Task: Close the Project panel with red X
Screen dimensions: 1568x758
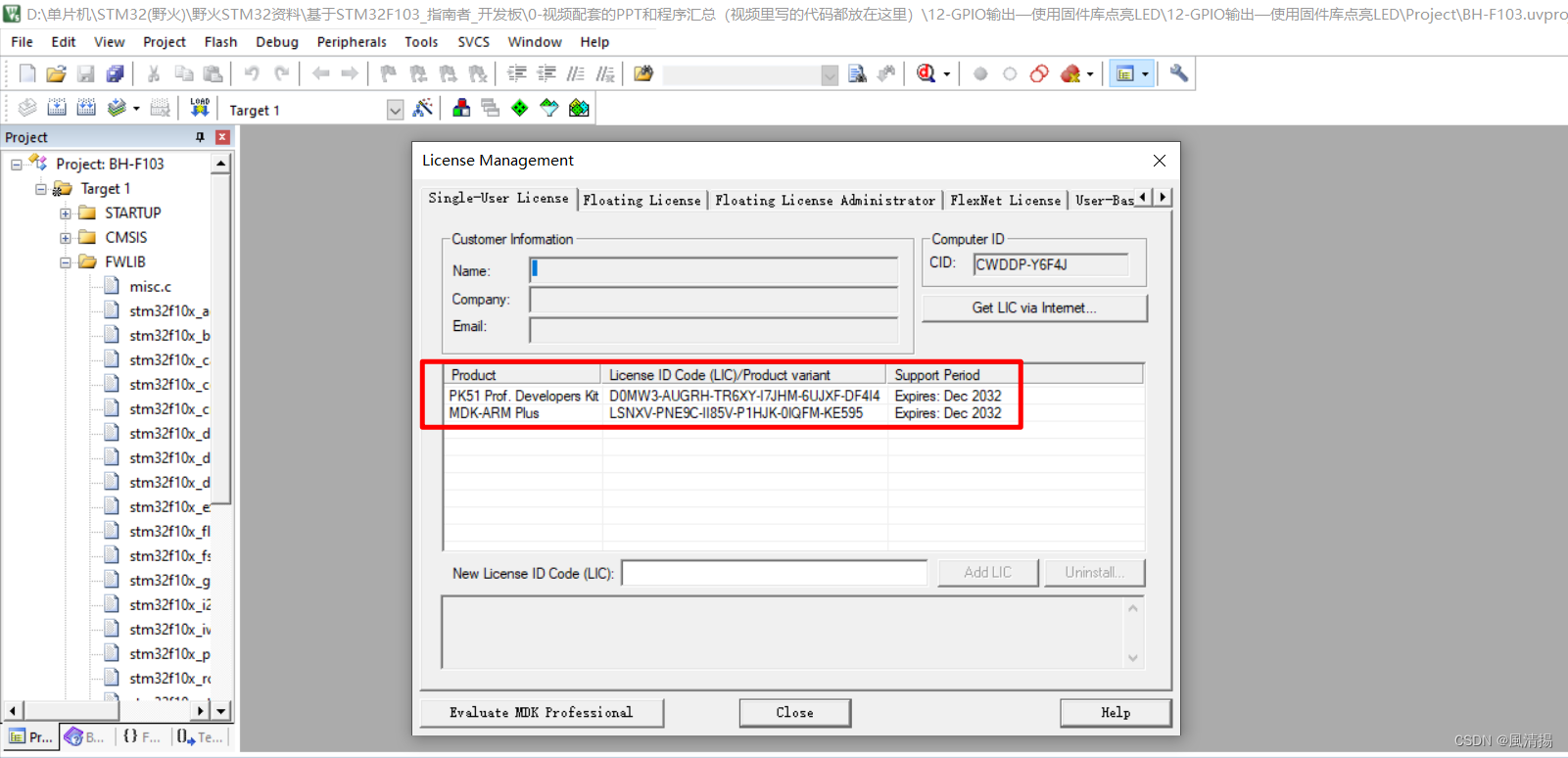Action: [x=222, y=137]
